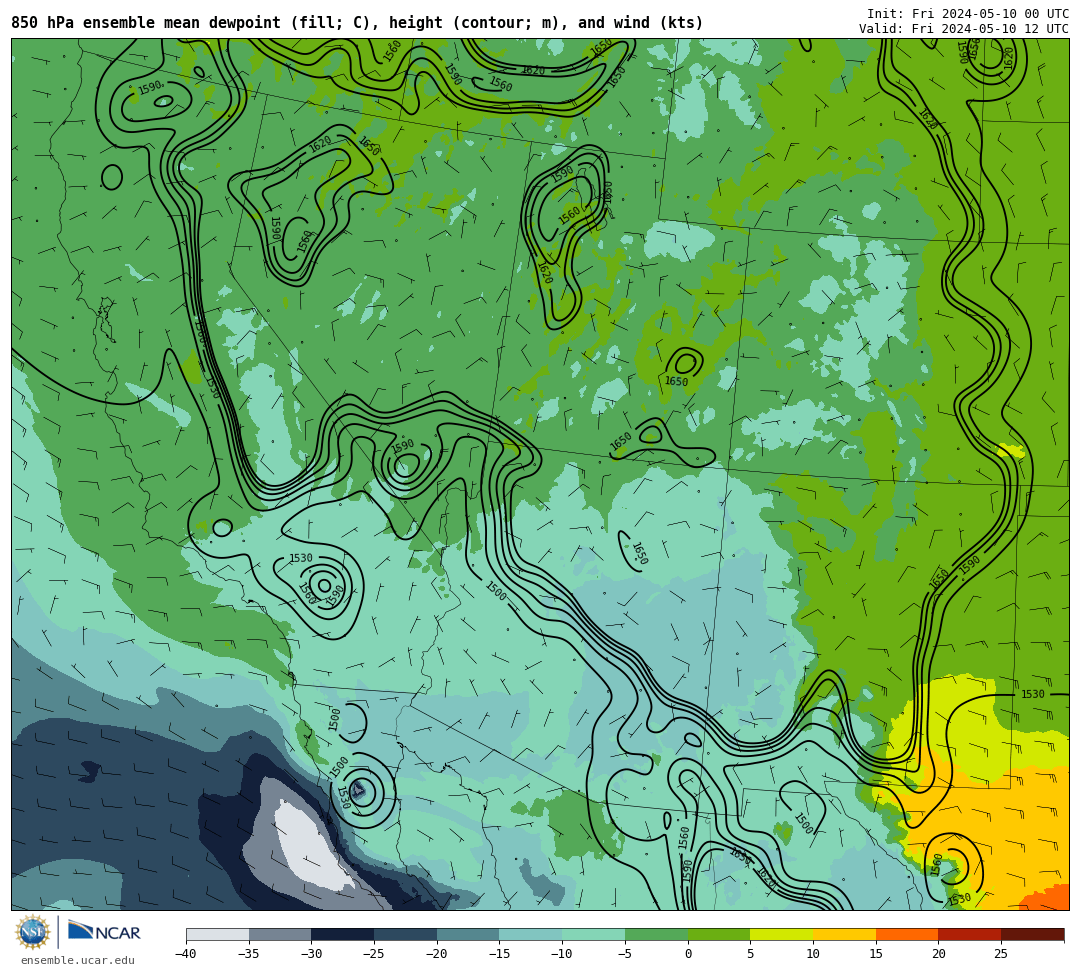1080x973 pixels.
Task: Pick the slate gray -35 to -30 swatch
Action: pos(280,934)
